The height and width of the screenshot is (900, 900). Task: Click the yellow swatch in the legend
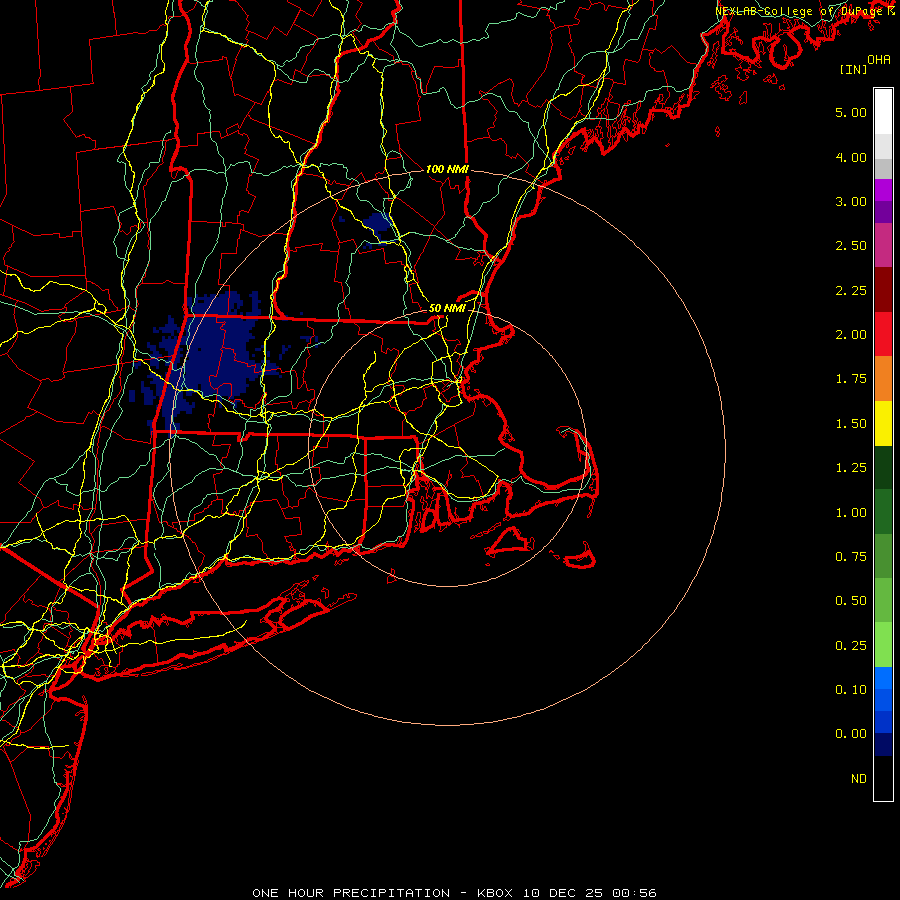[883, 423]
